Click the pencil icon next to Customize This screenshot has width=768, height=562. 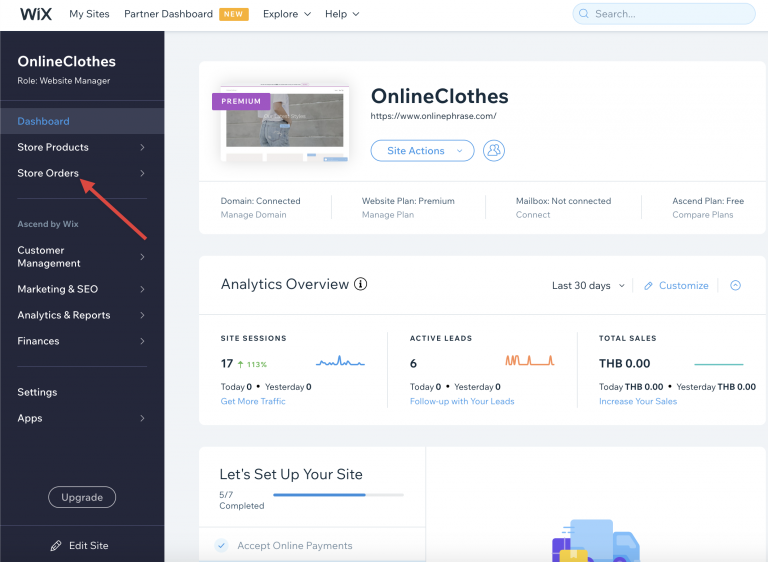[x=648, y=286]
